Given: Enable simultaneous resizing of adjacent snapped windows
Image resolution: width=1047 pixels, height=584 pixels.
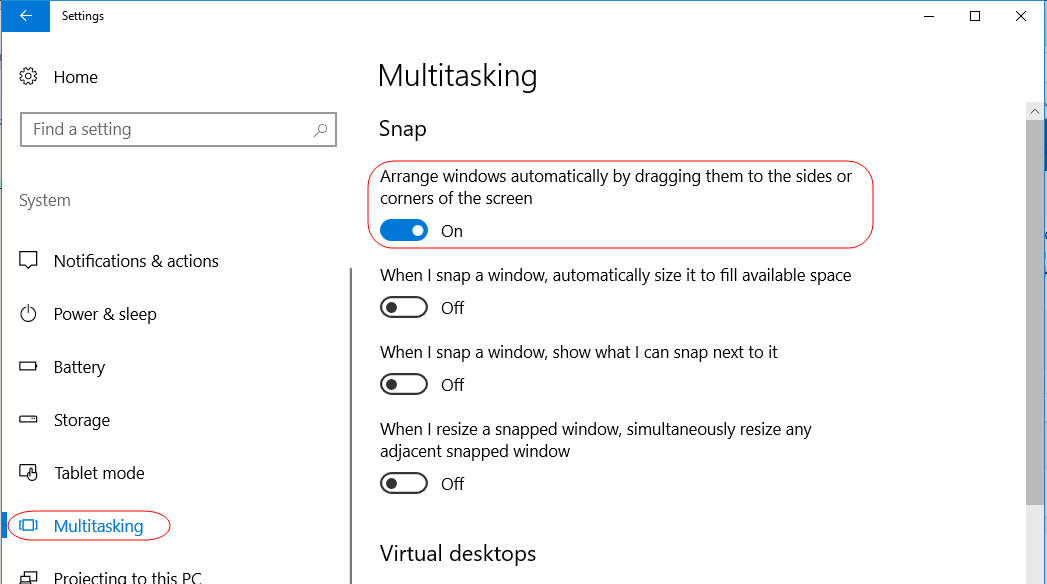Looking at the screenshot, I should pos(404,483).
